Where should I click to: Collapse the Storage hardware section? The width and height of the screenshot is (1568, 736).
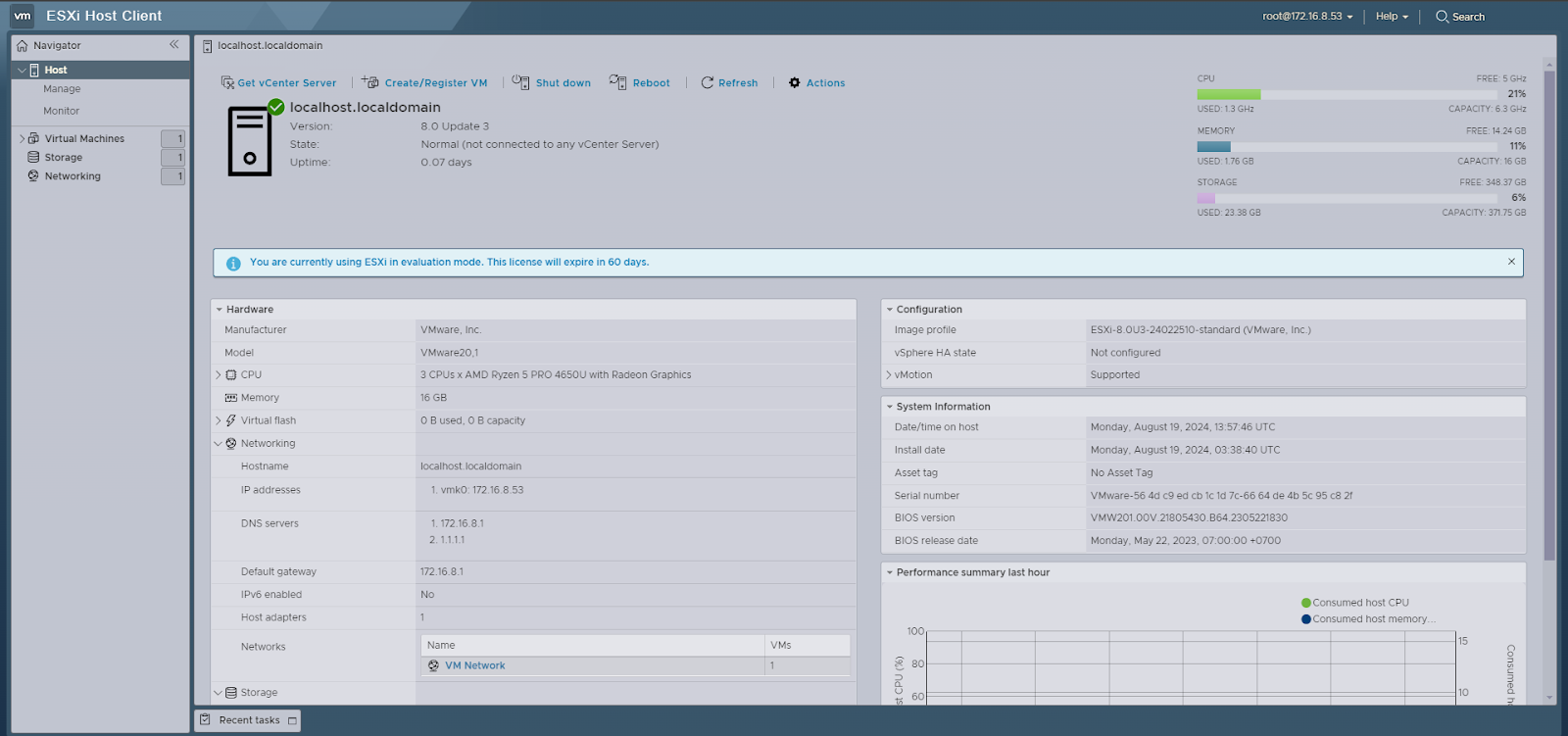pyautogui.click(x=219, y=693)
